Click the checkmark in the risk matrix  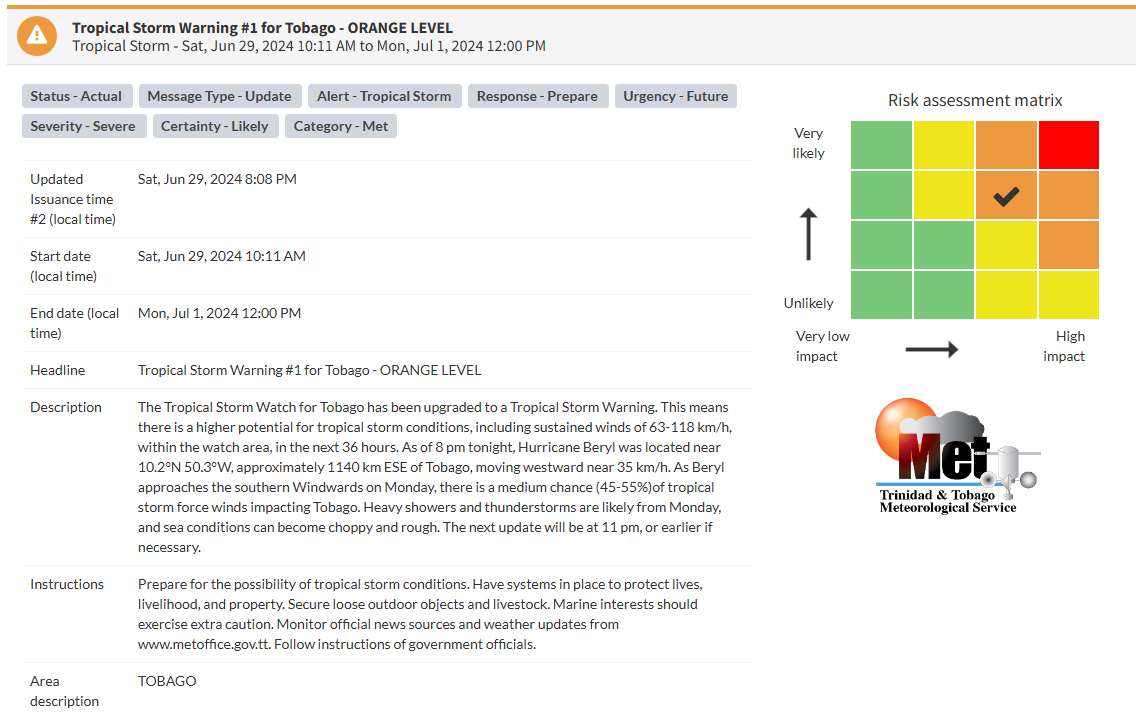point(1006,196)
